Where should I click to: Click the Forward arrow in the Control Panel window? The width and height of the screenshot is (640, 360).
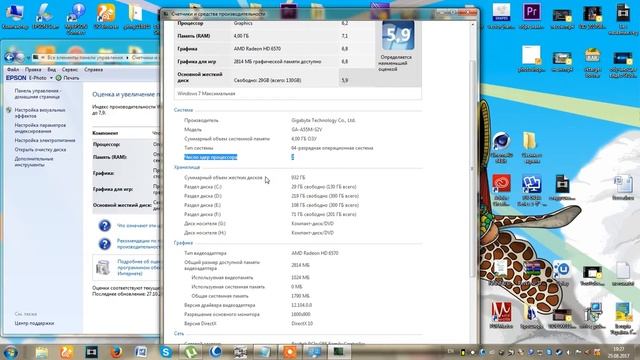coord(20,58)
